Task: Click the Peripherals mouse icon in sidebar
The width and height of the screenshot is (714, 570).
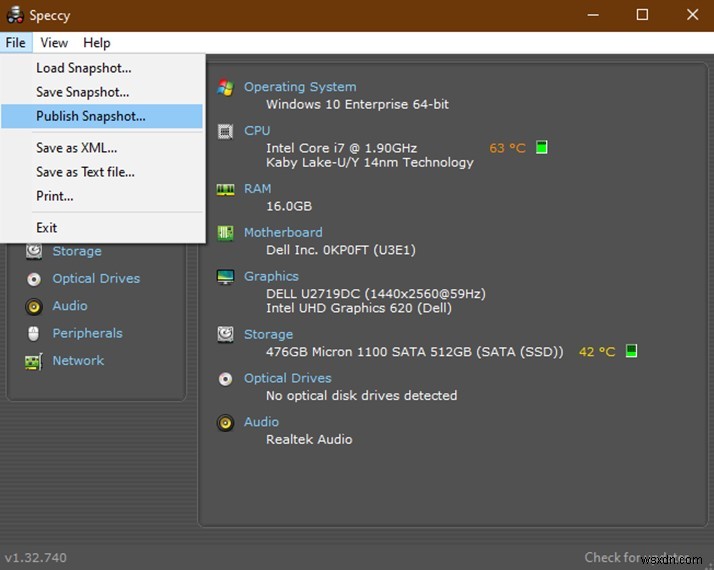Action: pos(34,334)
